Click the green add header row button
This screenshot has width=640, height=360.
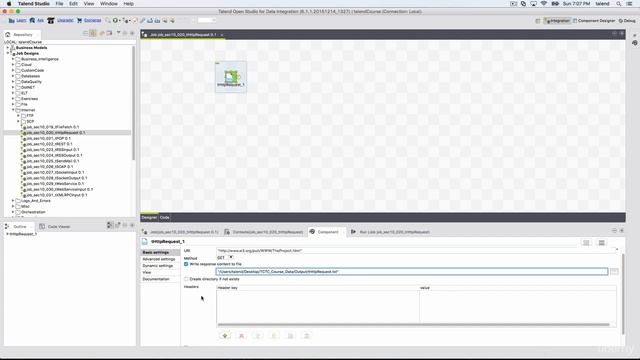coord(225,336)
